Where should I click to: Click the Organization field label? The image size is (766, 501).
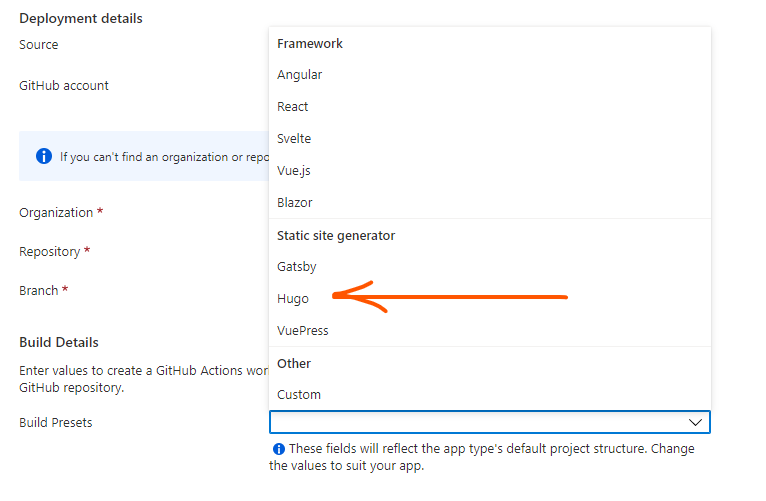pos(56,213)
